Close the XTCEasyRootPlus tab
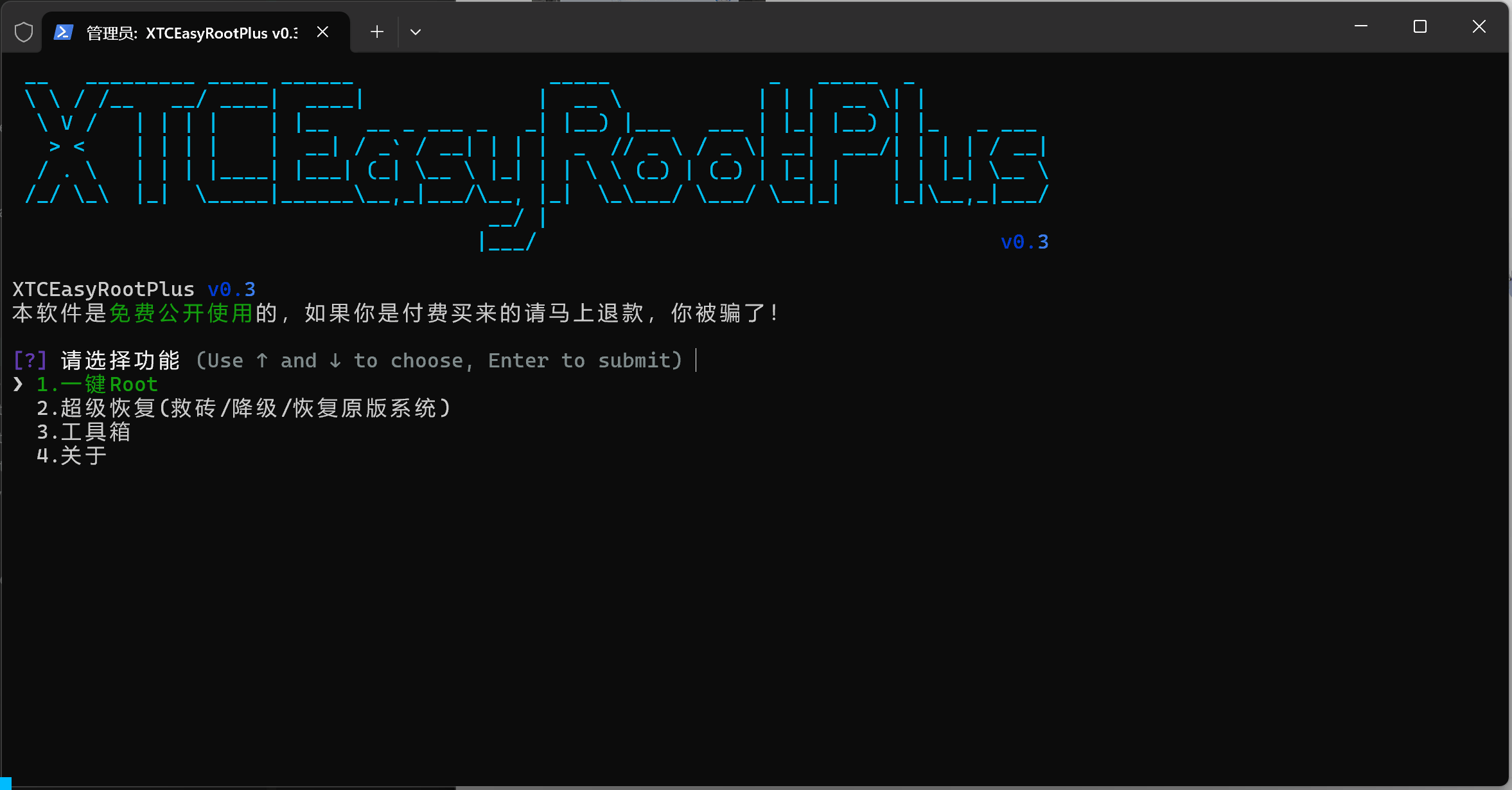Image resolution: width=1512 pixels, height=790 pixels. [322, 32]
